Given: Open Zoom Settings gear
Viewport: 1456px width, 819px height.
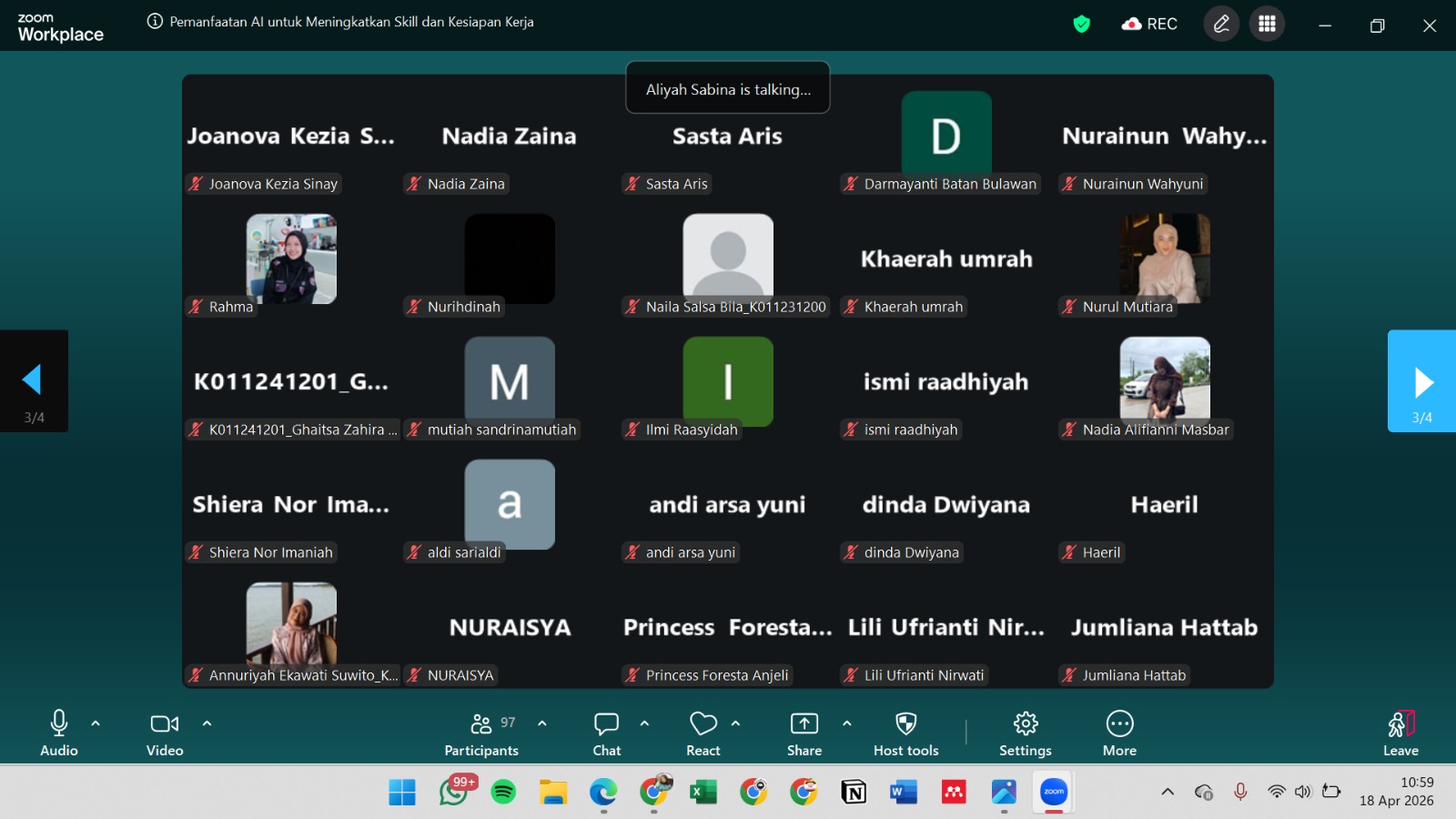Looking at the screenshot, I should coord(1026,733).
